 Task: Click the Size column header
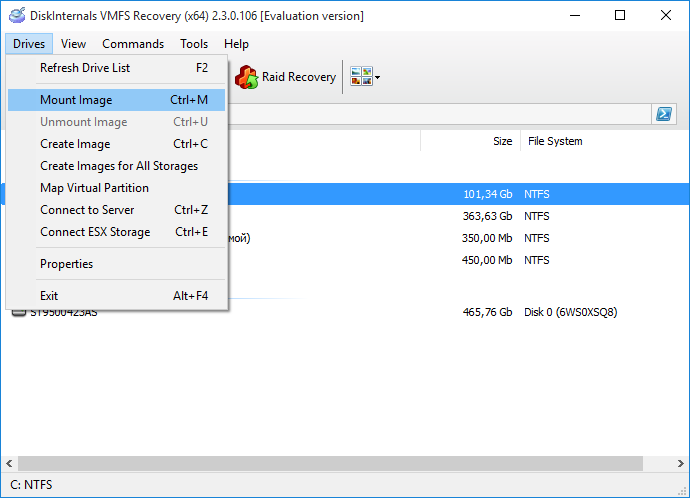470,141
